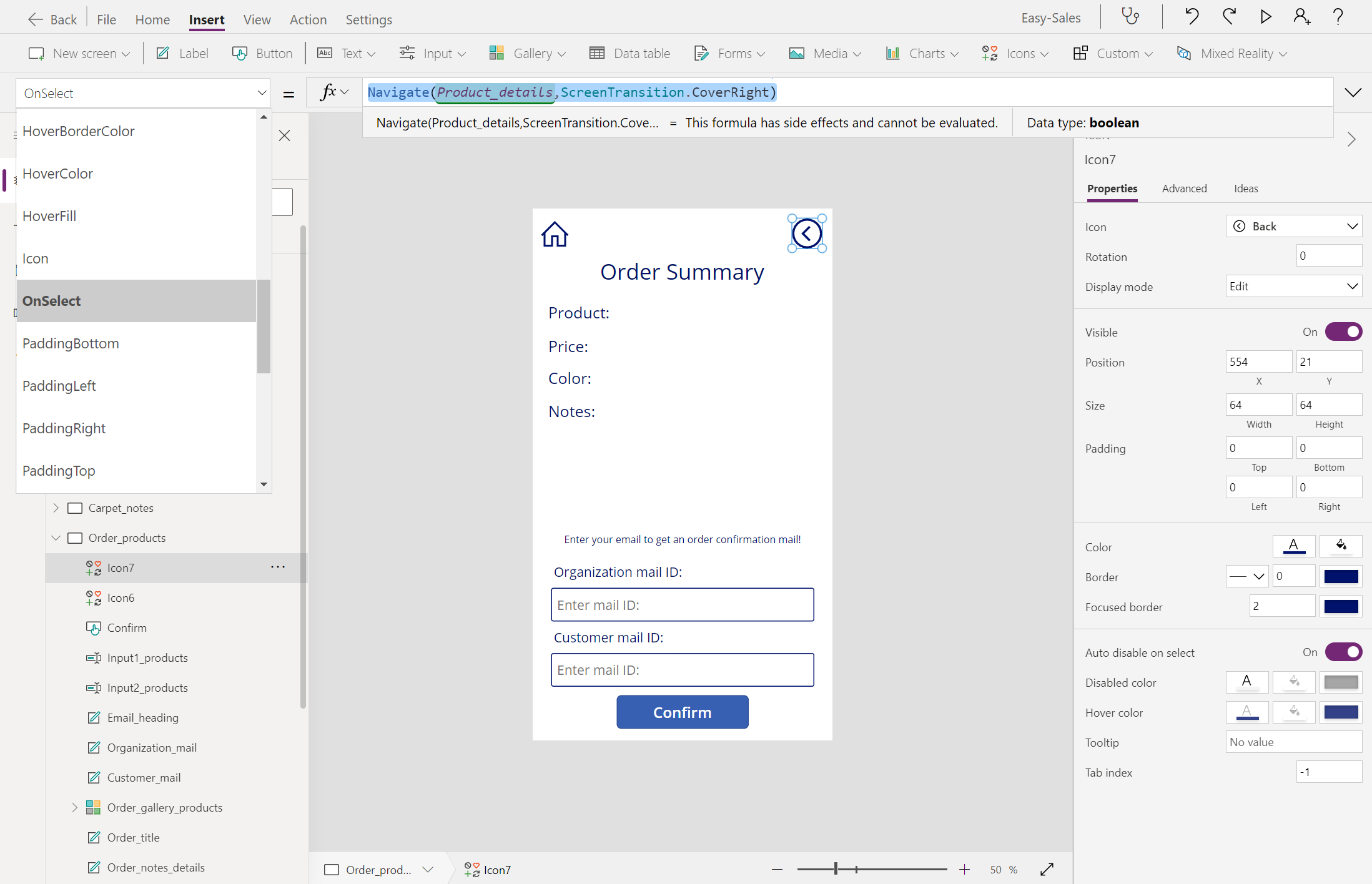Open the Display mode dropdown

1294,286
